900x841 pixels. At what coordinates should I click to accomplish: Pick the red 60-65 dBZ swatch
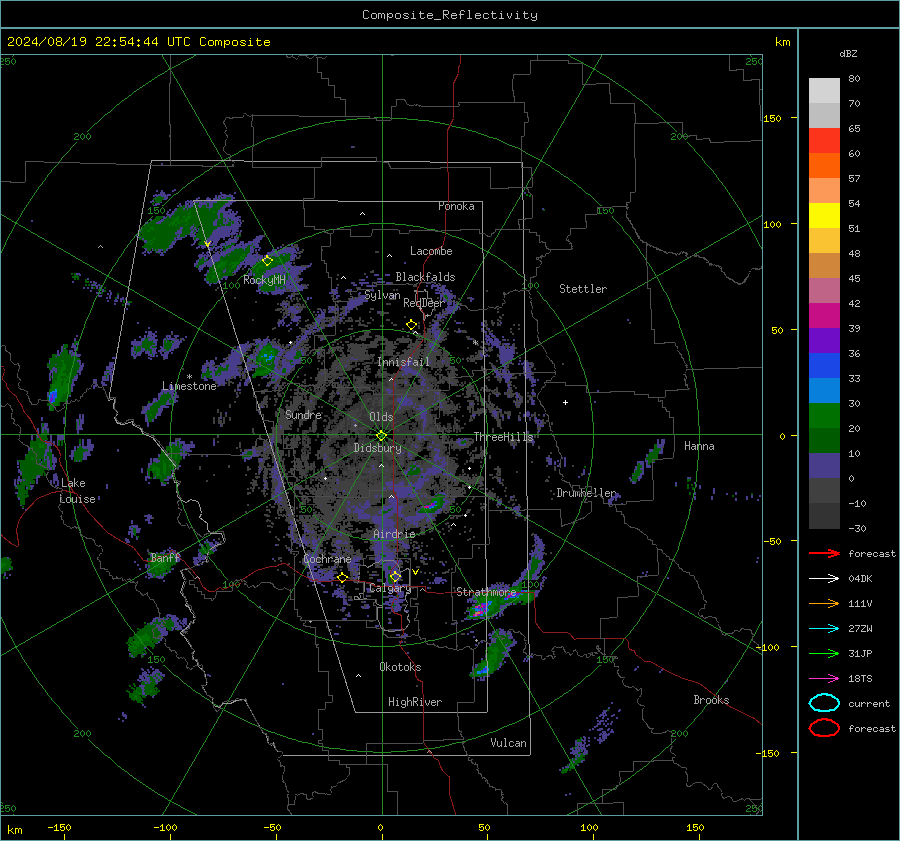coord(824,141)
